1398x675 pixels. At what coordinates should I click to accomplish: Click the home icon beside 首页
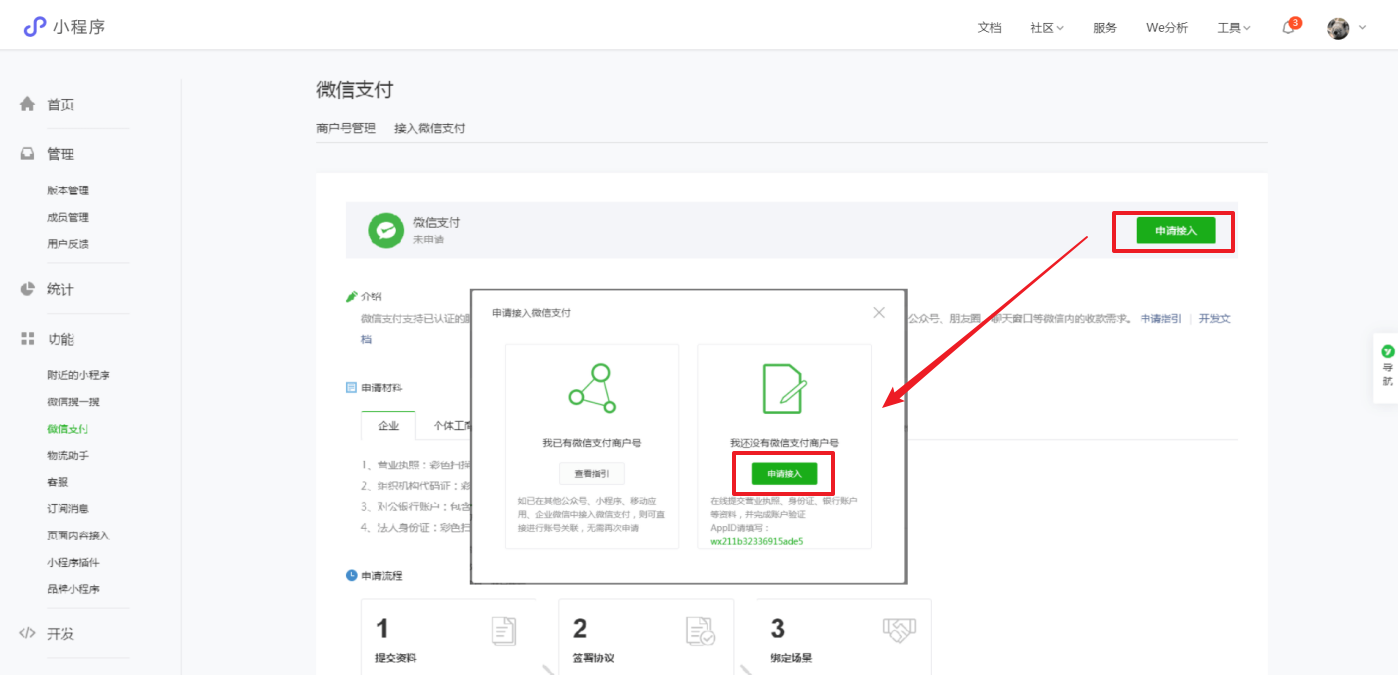(28, 104)
